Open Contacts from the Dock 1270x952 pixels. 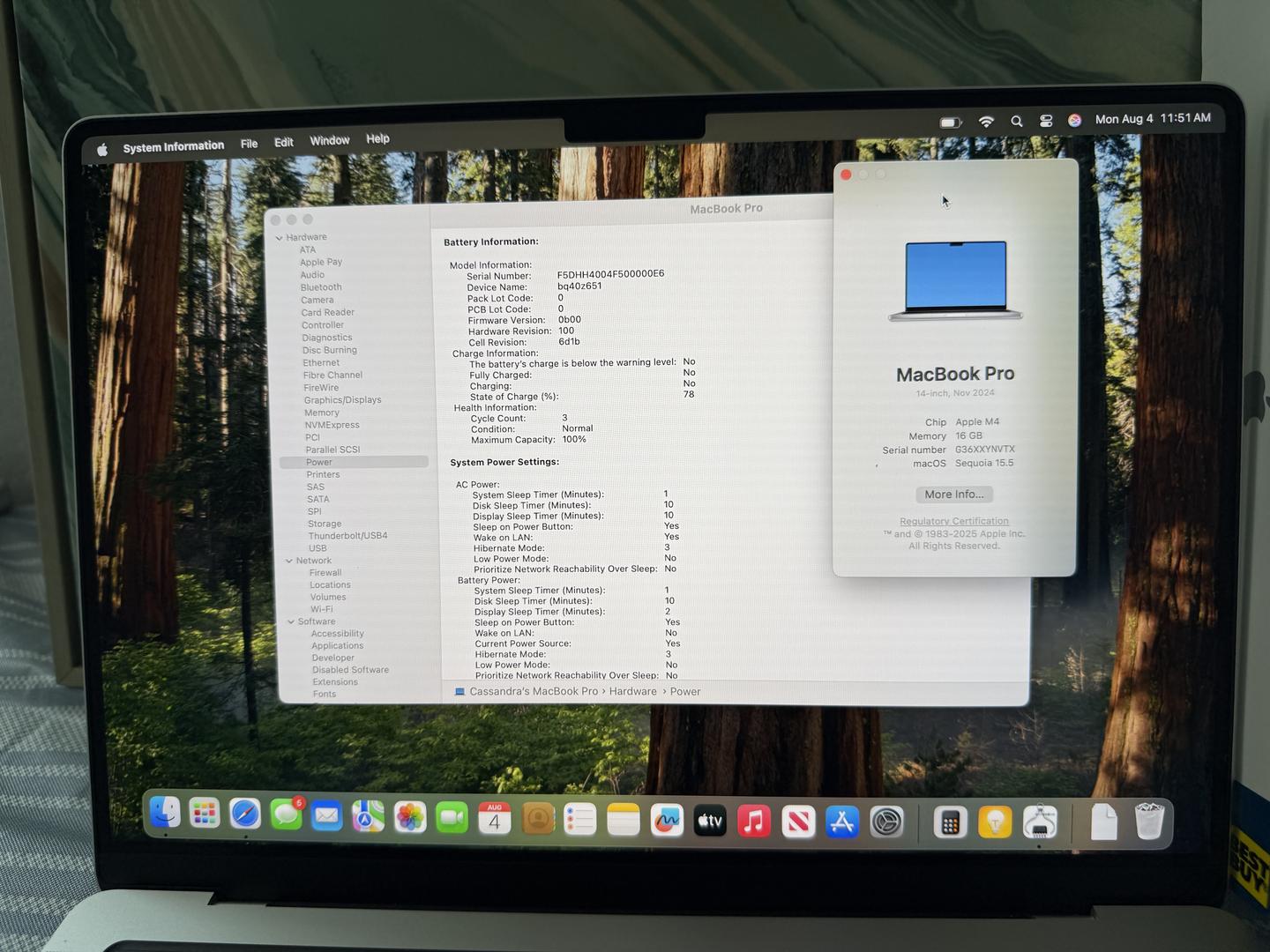pyautogui.click(x=538, y=820)
